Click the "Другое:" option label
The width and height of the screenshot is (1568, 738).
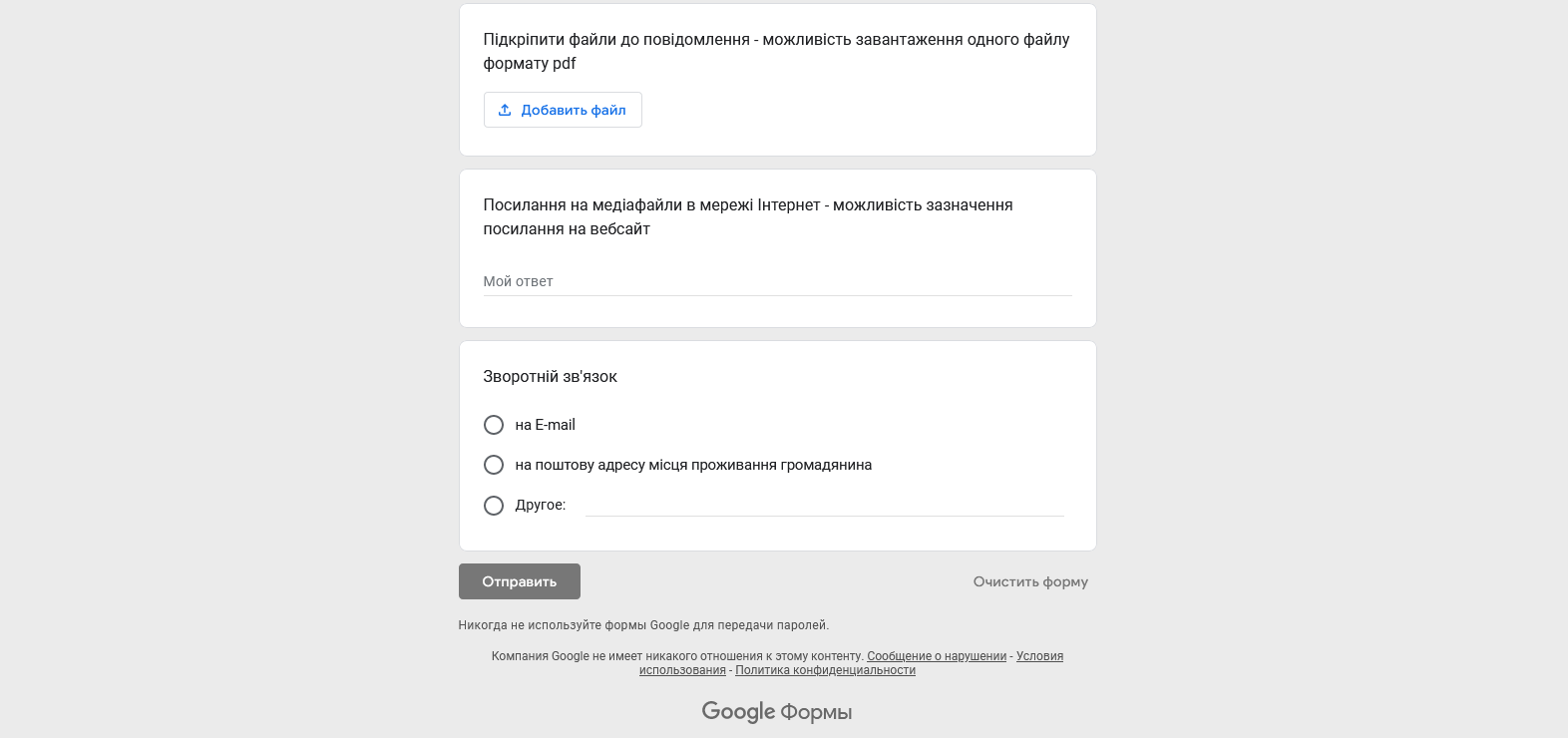point(540,506)
